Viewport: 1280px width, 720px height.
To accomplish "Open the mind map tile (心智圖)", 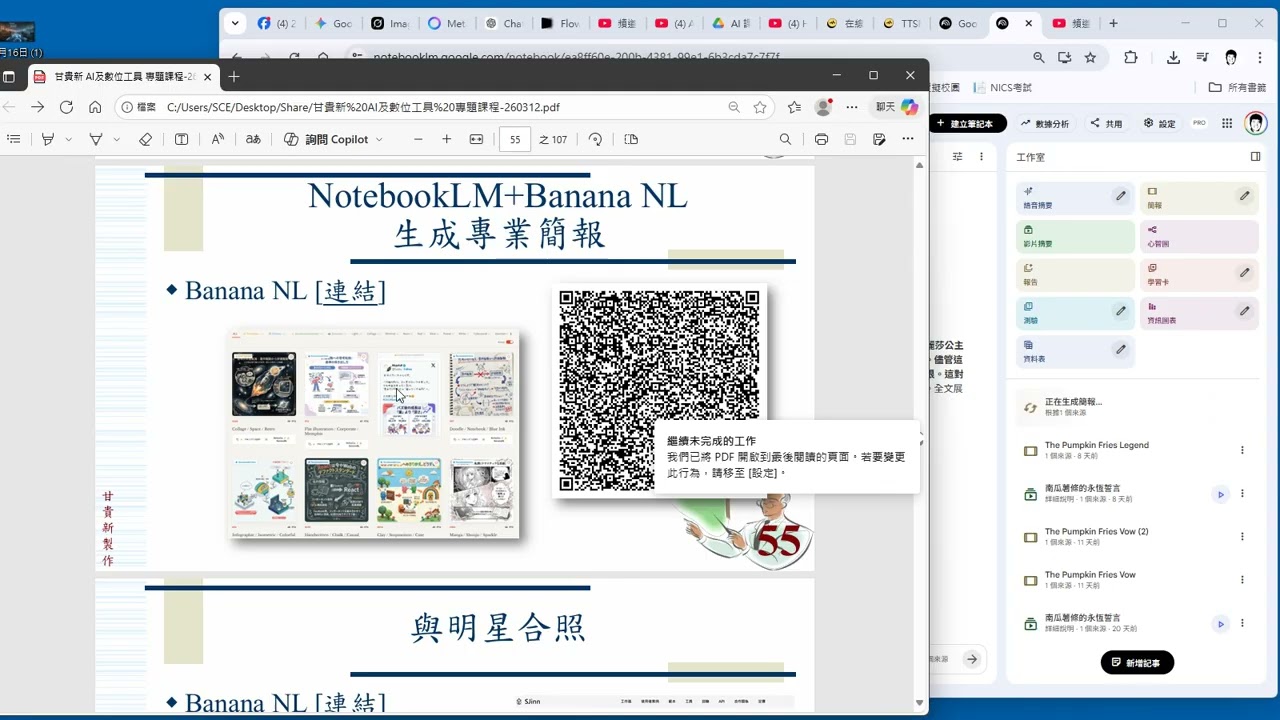I will (x=1198, y=236).
